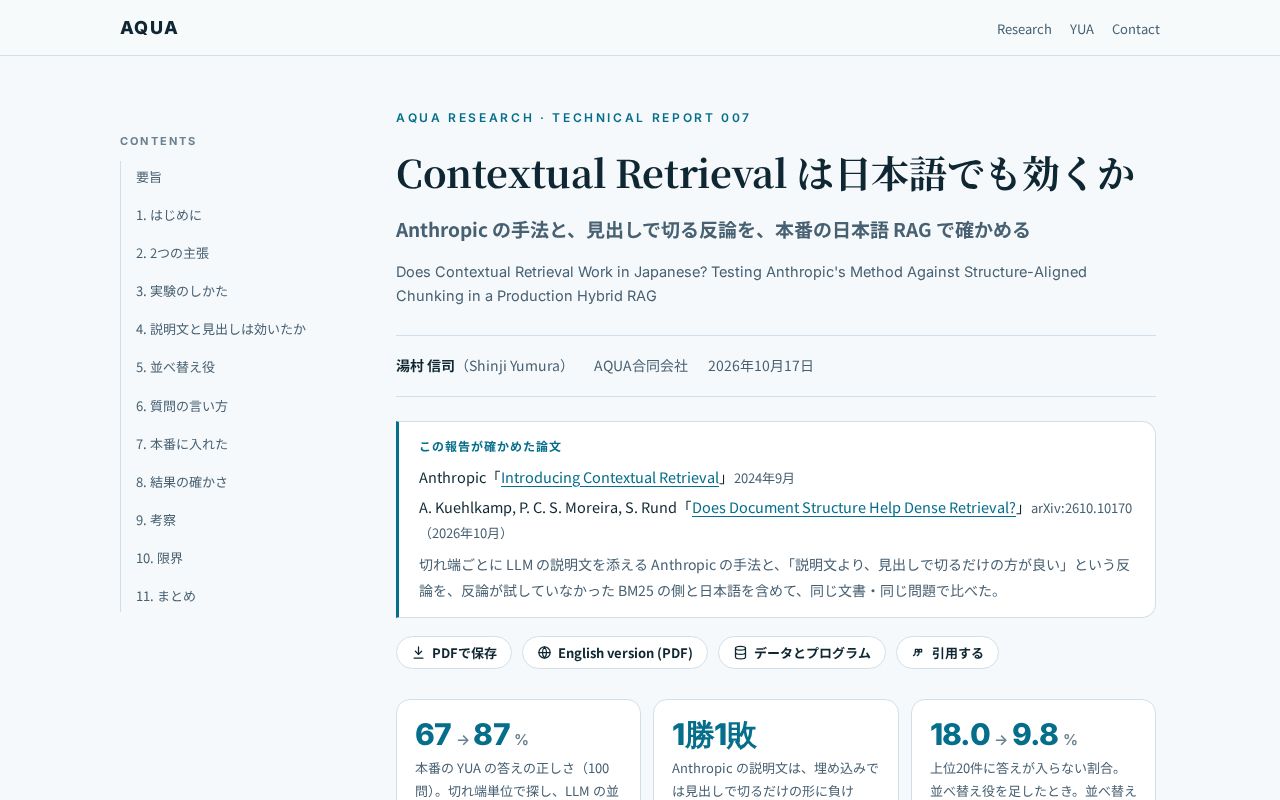Jump to section 3. 実験のしかた
This screenshot has height=800, width=1280.
click(182, 291)
